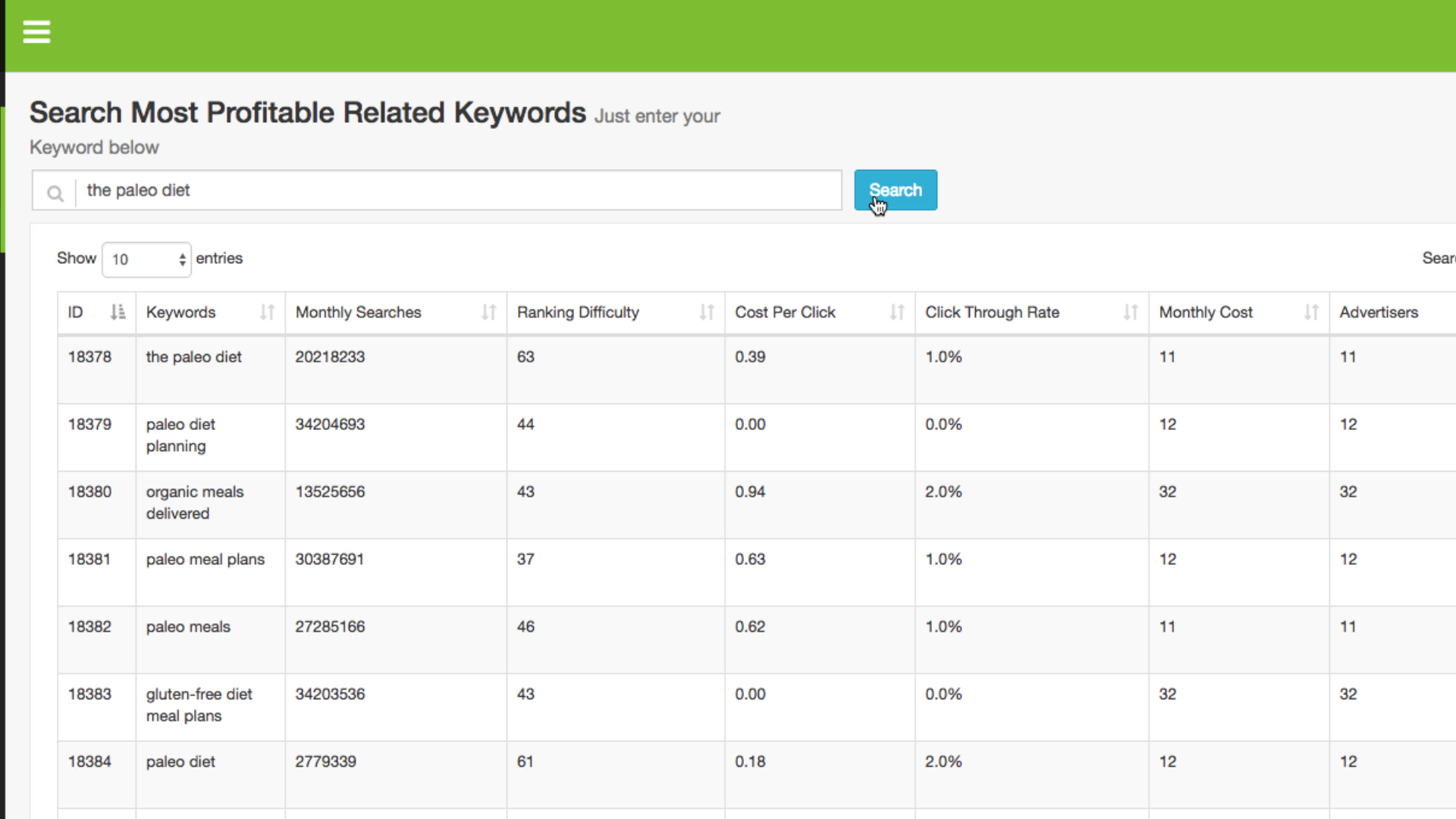1456x819 pixels.
Task: Select the 'organic meals delivered' keyword cell
Action: click(194, 503)
